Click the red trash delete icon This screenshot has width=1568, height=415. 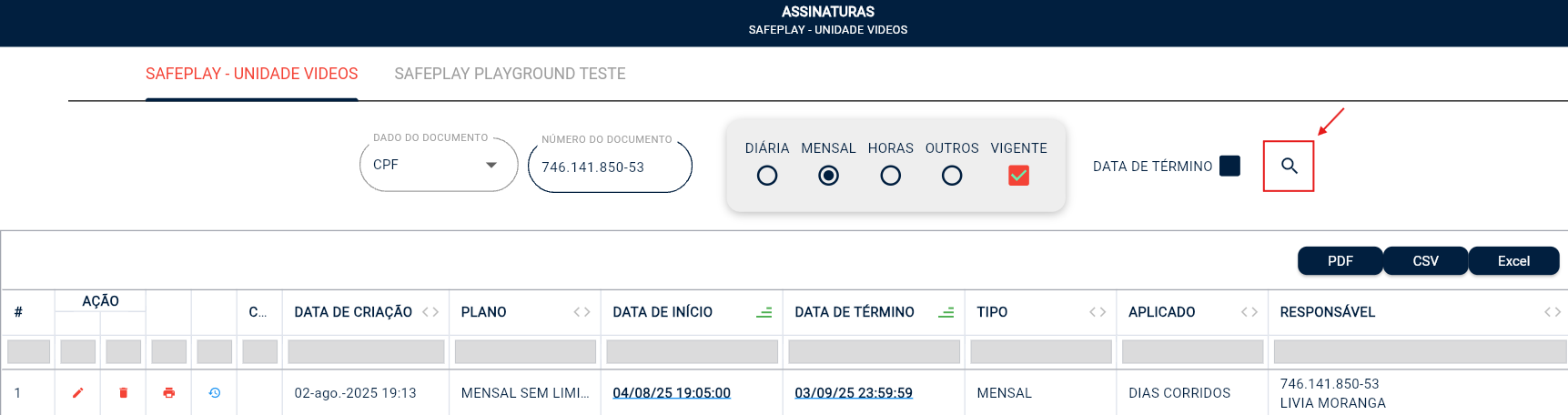click(x=124, y=393)
